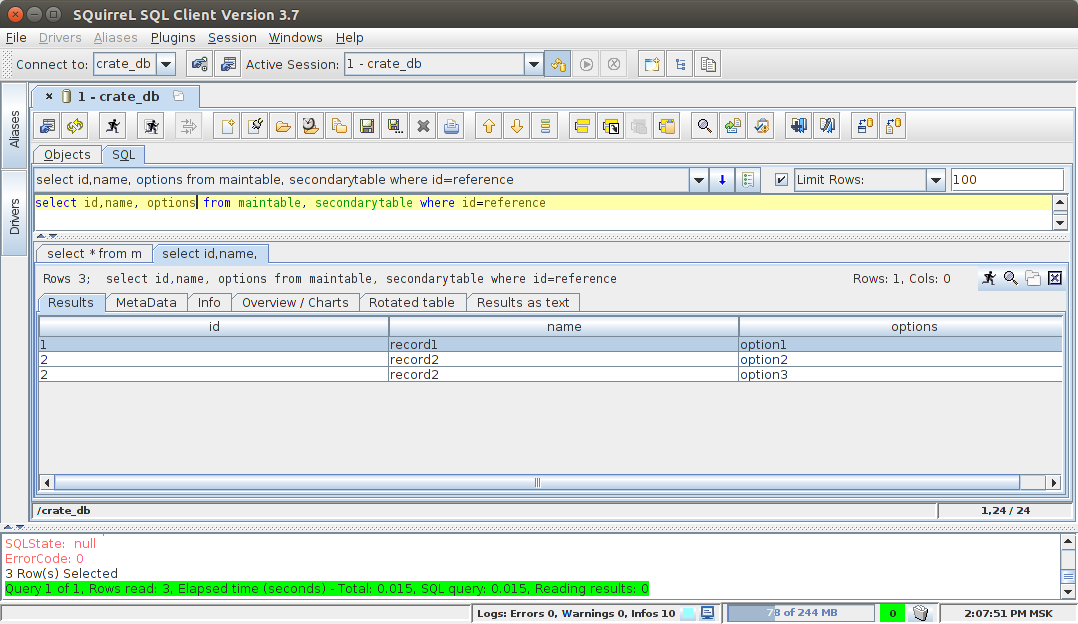Click the row limit value field
The height and width of the screenshot is (624, 1078).
1006,180
